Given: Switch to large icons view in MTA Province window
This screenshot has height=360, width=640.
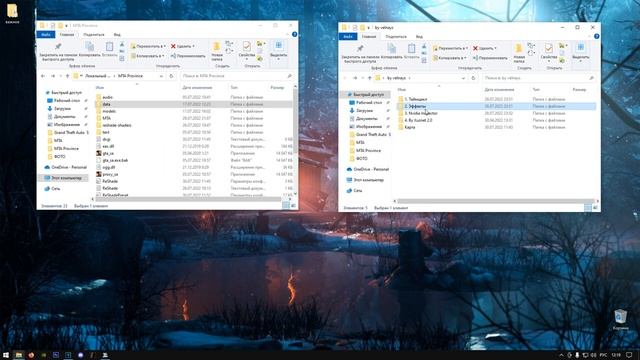Looking at the screenshot, I should pyautogui.click(x=293, y=206).
